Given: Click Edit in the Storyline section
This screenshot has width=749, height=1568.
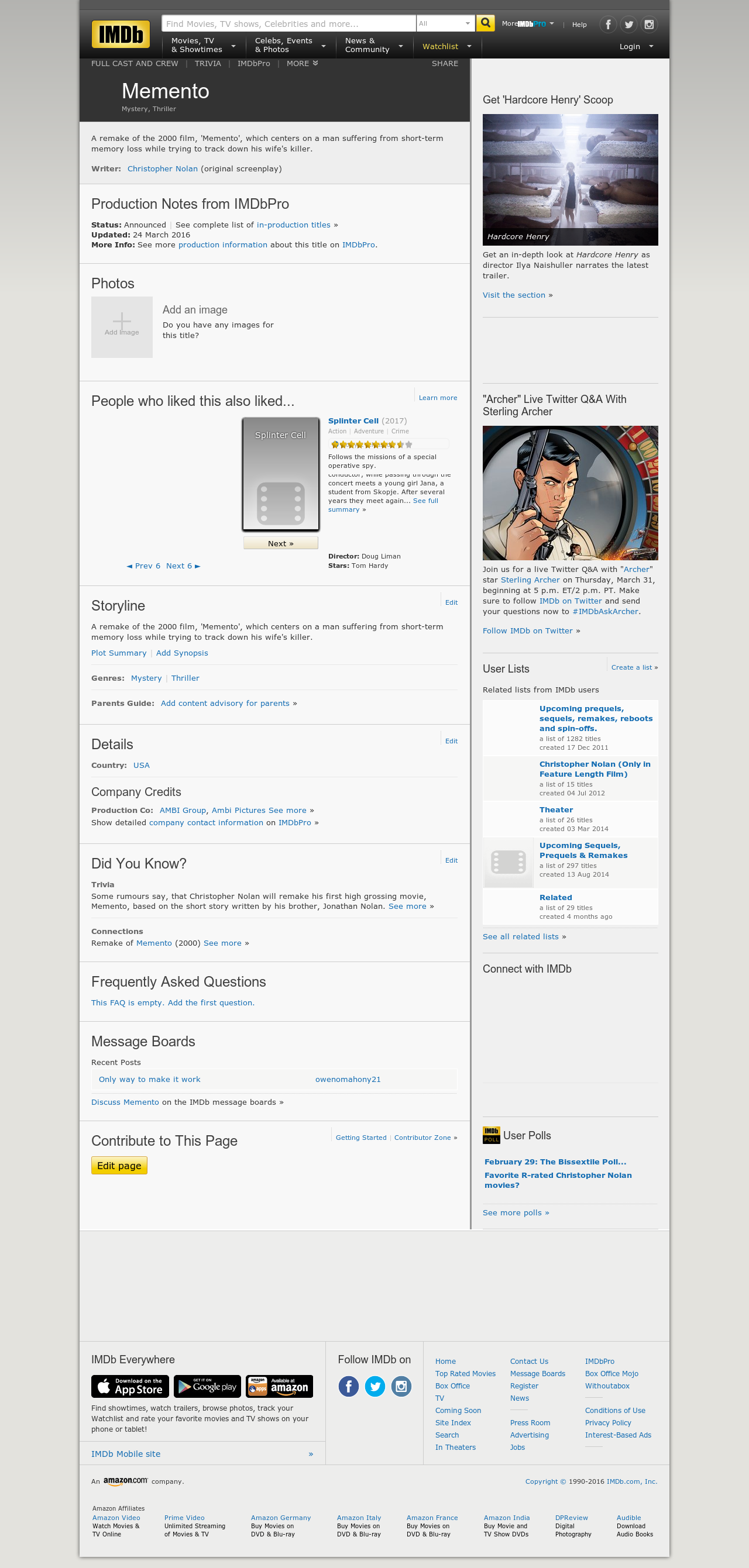Looking at the screenshot, I should click(x=451, y=602).
